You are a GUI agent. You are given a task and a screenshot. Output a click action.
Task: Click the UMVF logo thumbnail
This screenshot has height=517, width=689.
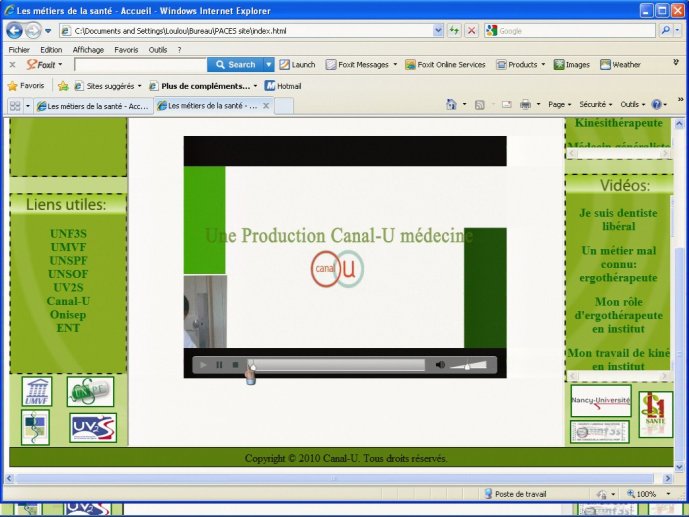pos(37,391)
